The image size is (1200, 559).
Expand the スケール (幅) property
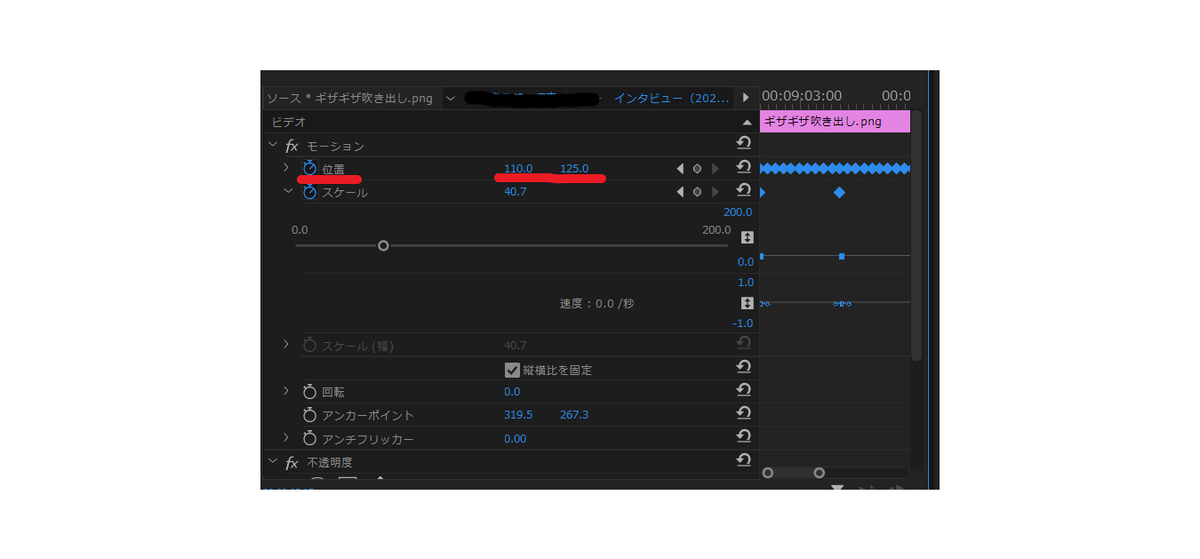point(286,344)
